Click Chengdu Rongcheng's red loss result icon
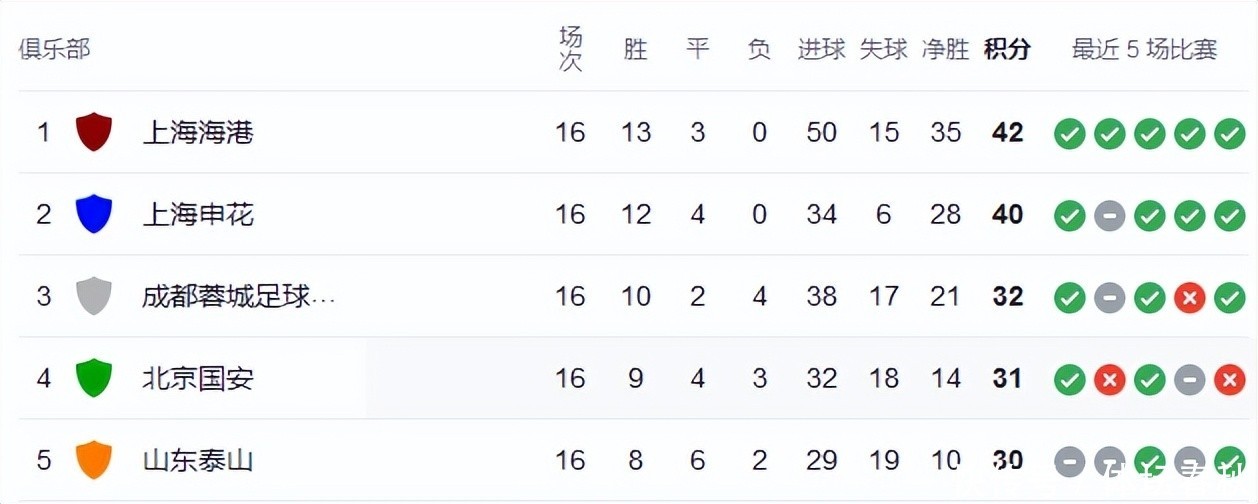The image size is (1258, 504). click(1189, 297)
